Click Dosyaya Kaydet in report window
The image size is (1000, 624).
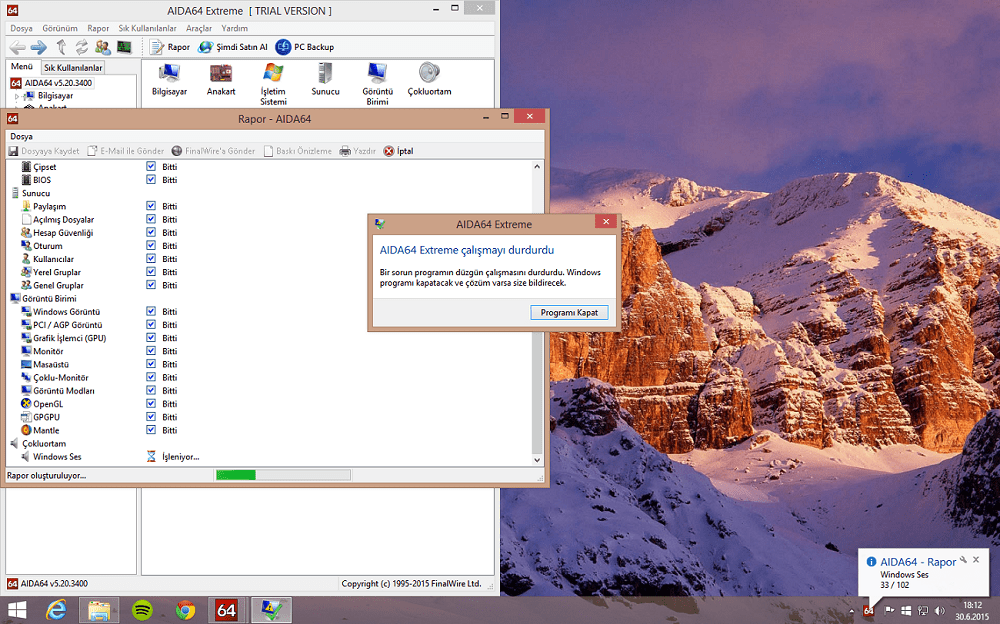click(x=44, y=151)
